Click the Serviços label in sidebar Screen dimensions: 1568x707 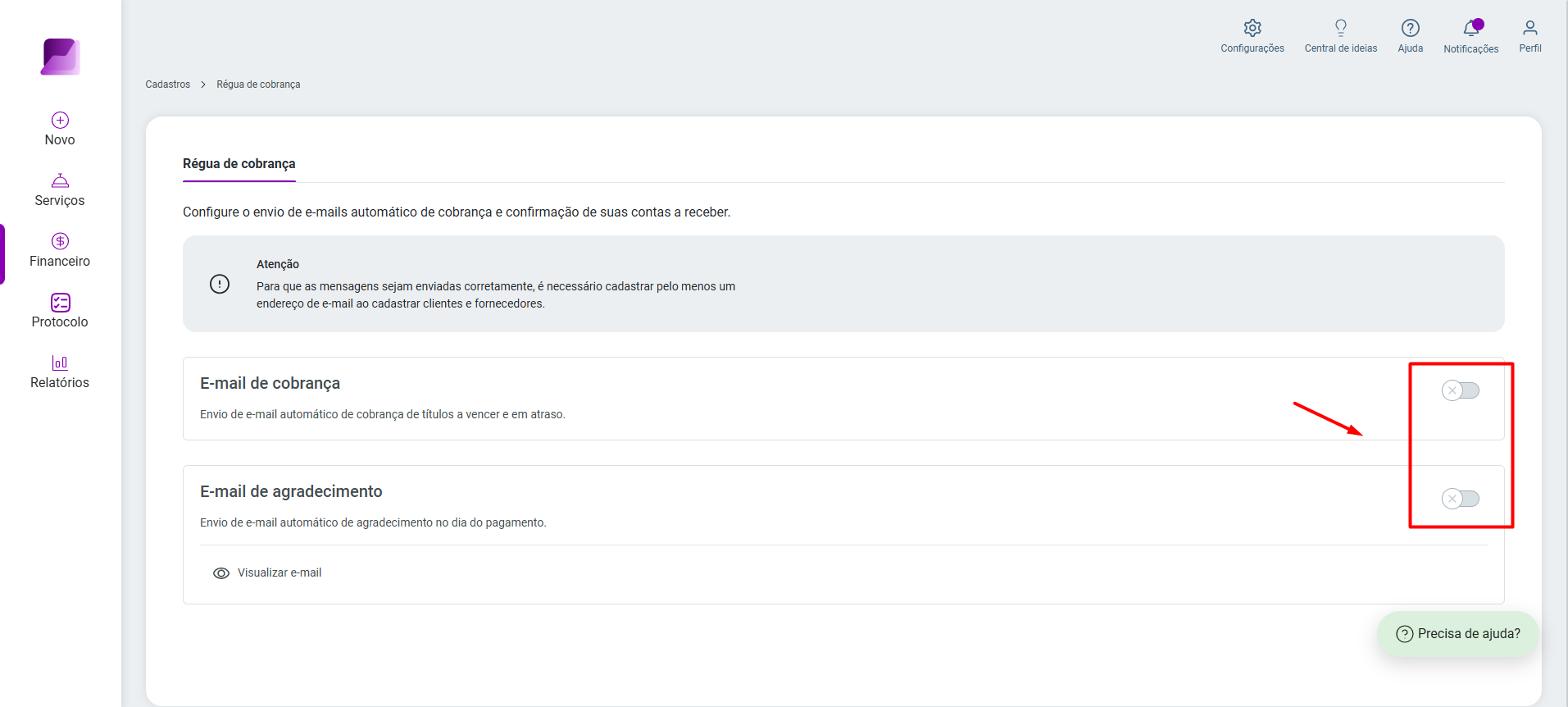60,201
